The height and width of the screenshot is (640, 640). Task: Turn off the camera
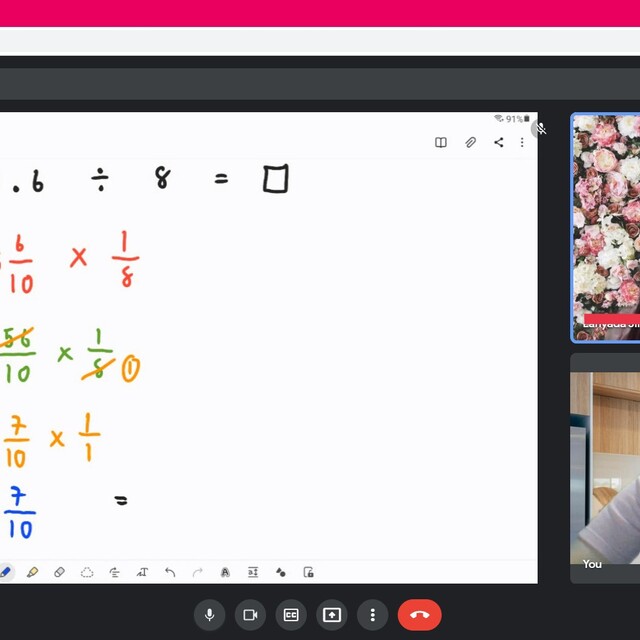pos(250,615)
